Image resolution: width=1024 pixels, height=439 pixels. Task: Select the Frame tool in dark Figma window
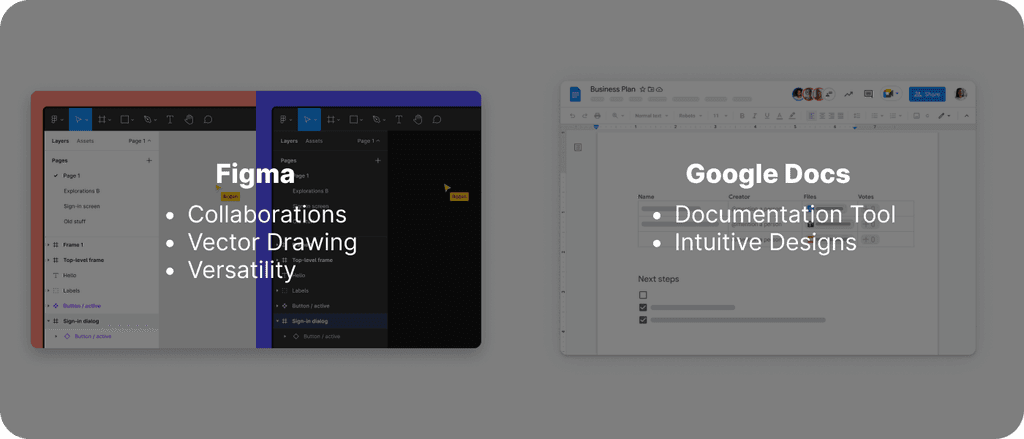click(x=333, y=120)
